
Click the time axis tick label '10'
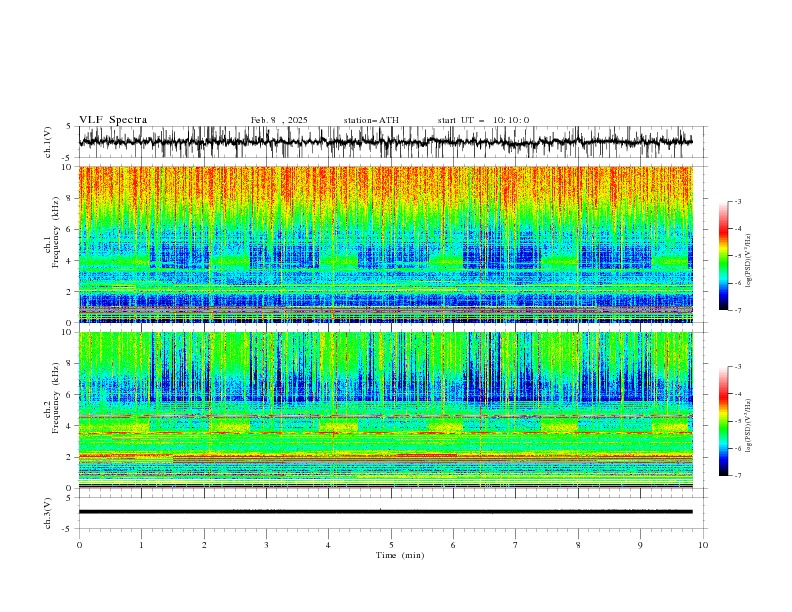(x=703, y=545)
